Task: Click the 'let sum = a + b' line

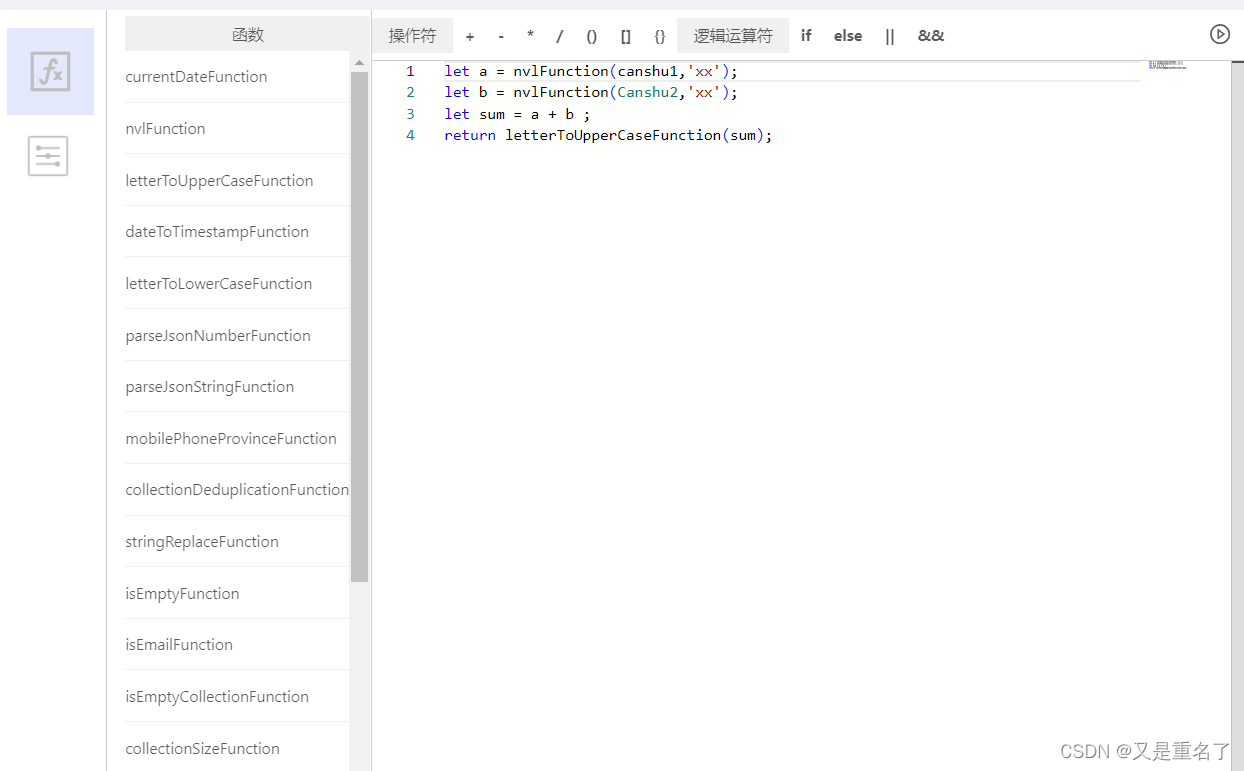Action: (x=517, y=114)
